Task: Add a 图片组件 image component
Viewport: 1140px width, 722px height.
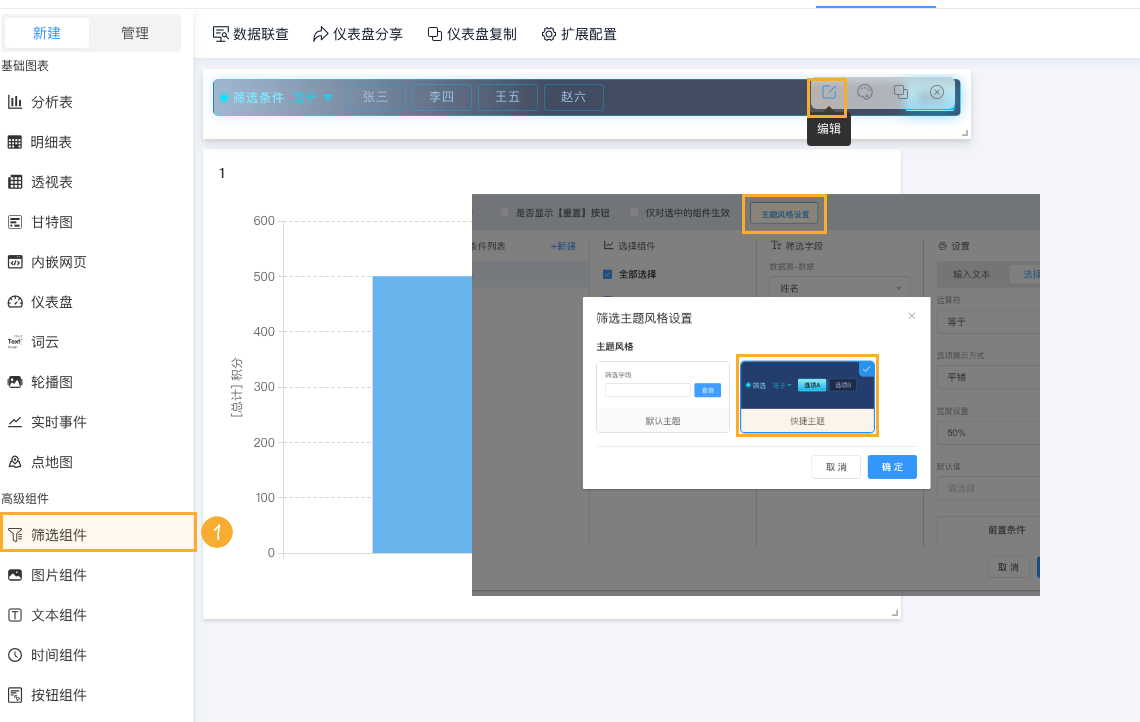Action: pyautogui.click(x=47, y=575)
